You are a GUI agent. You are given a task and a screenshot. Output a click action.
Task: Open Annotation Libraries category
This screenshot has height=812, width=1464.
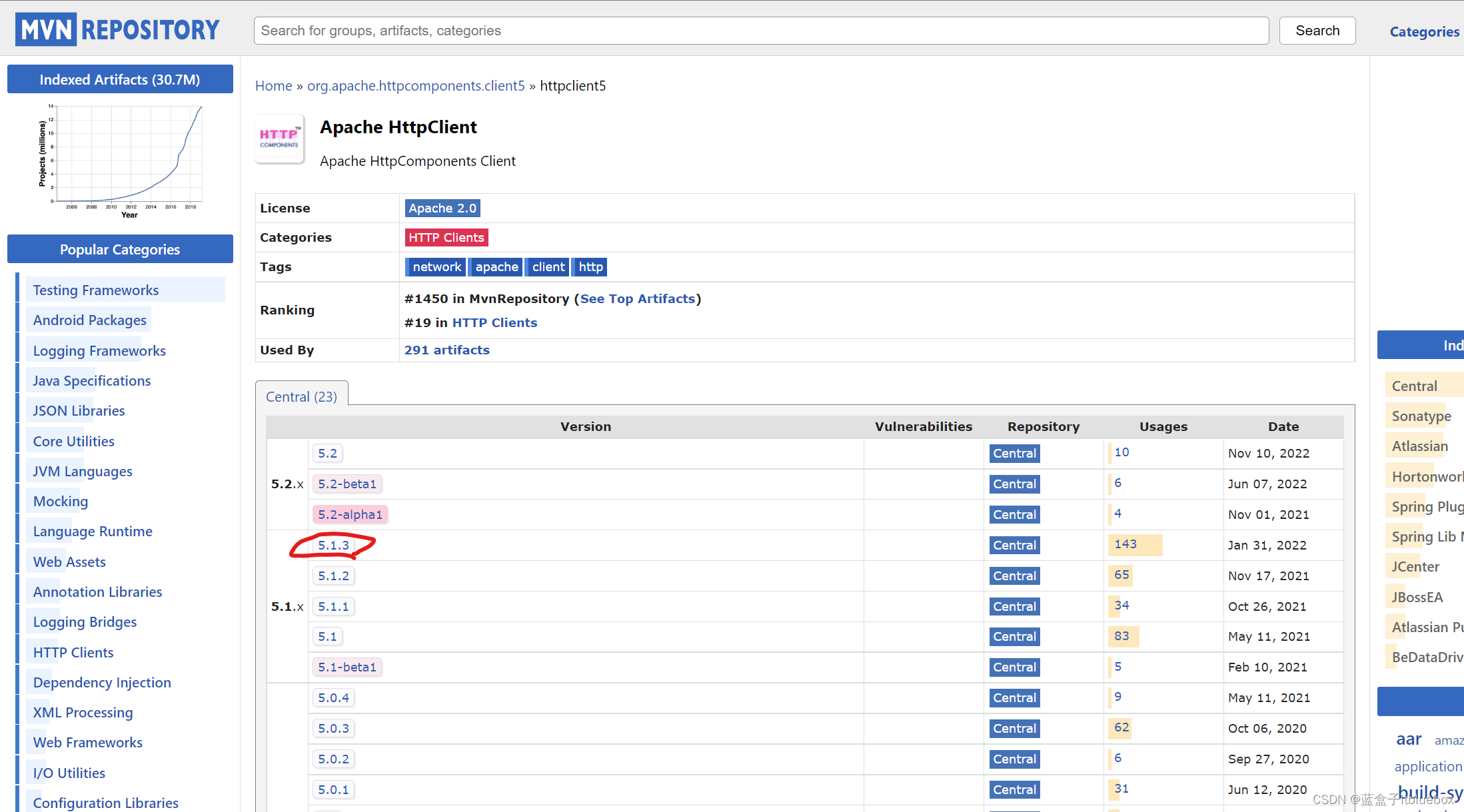[98, 592]
